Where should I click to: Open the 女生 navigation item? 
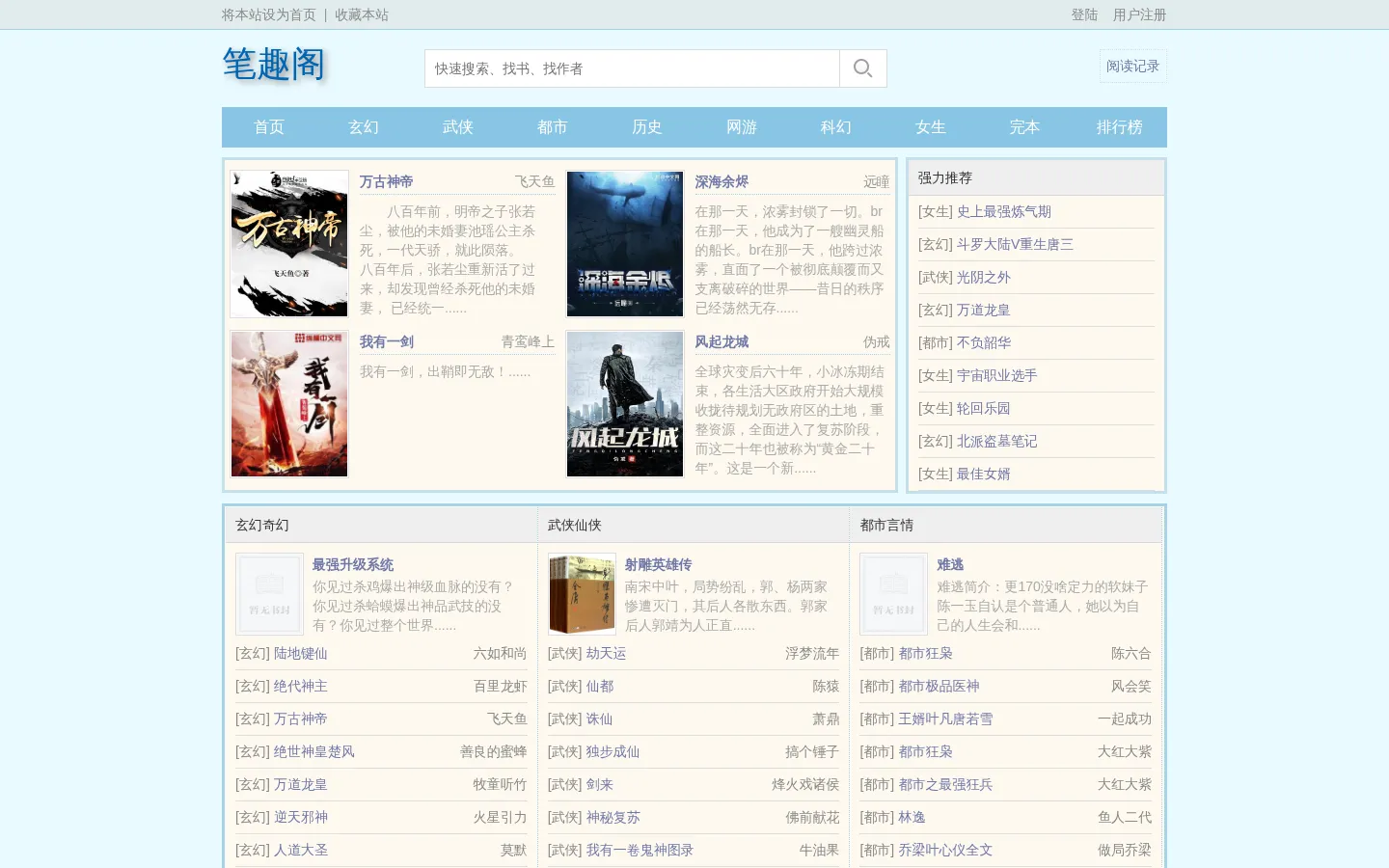pyautogui.click(x=931, y=127)
